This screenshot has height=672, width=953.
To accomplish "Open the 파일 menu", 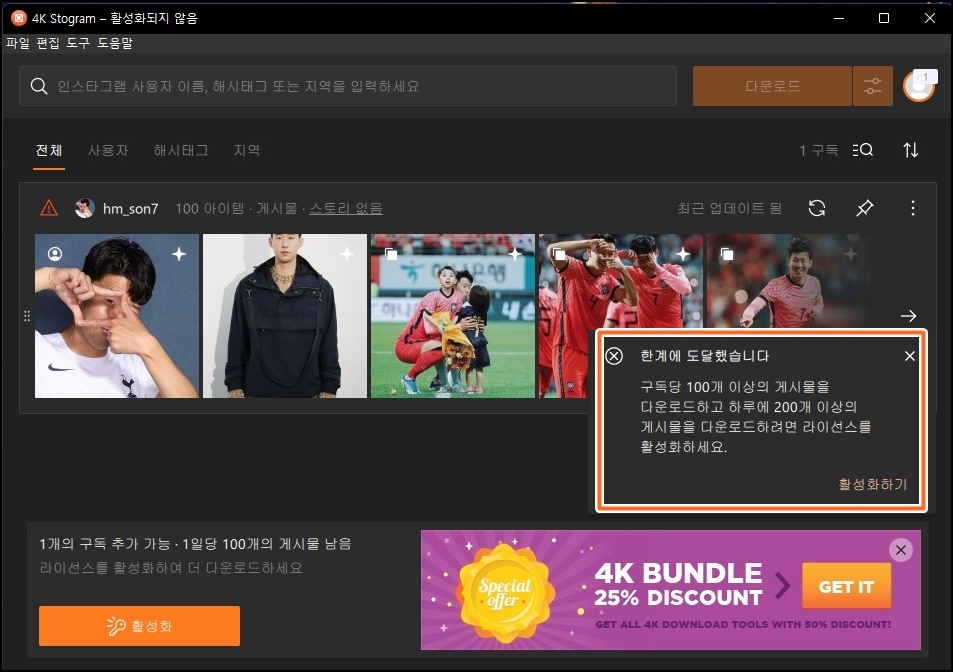I will [x=18, y=43].
